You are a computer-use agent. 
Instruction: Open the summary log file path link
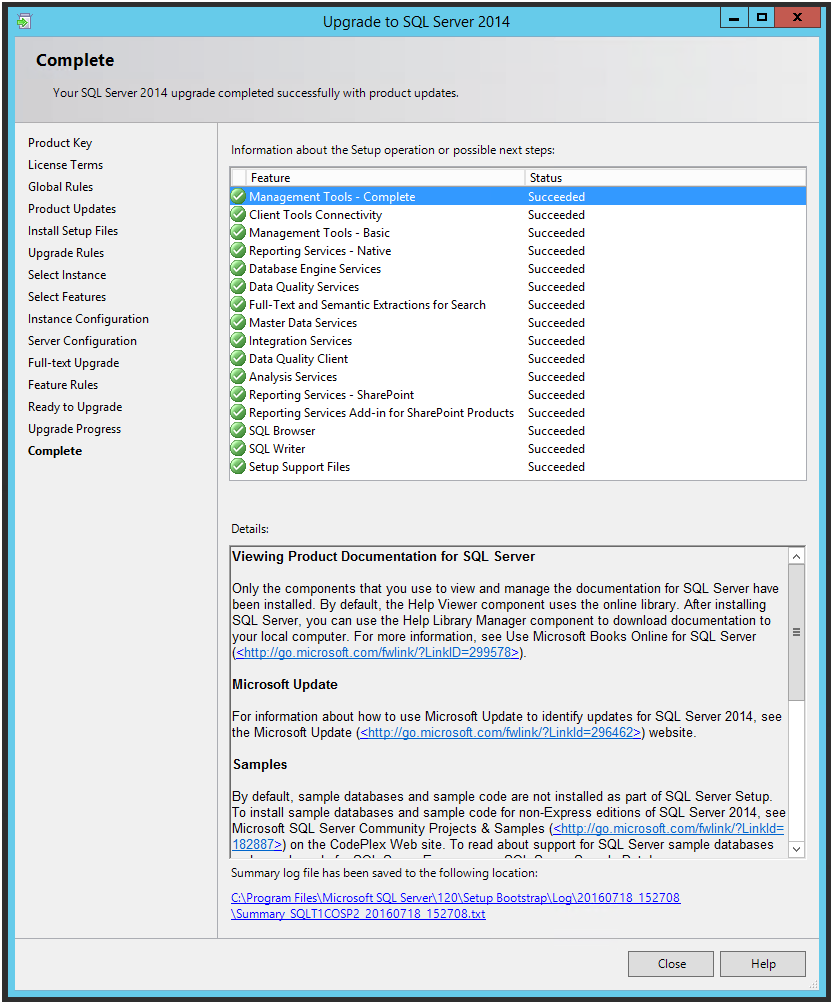tap(455, 905)
